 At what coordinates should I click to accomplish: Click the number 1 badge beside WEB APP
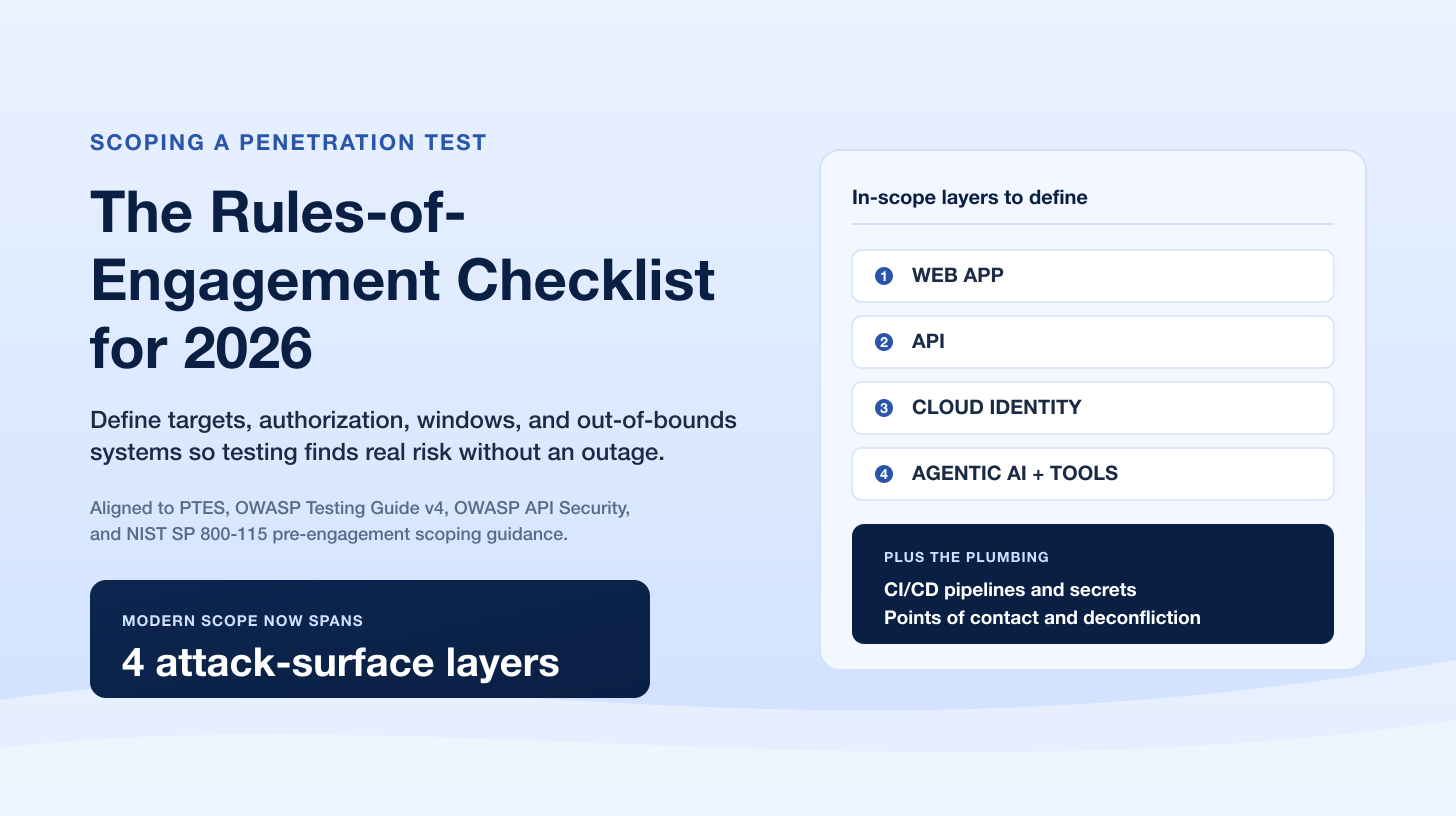tap(884, 276)
